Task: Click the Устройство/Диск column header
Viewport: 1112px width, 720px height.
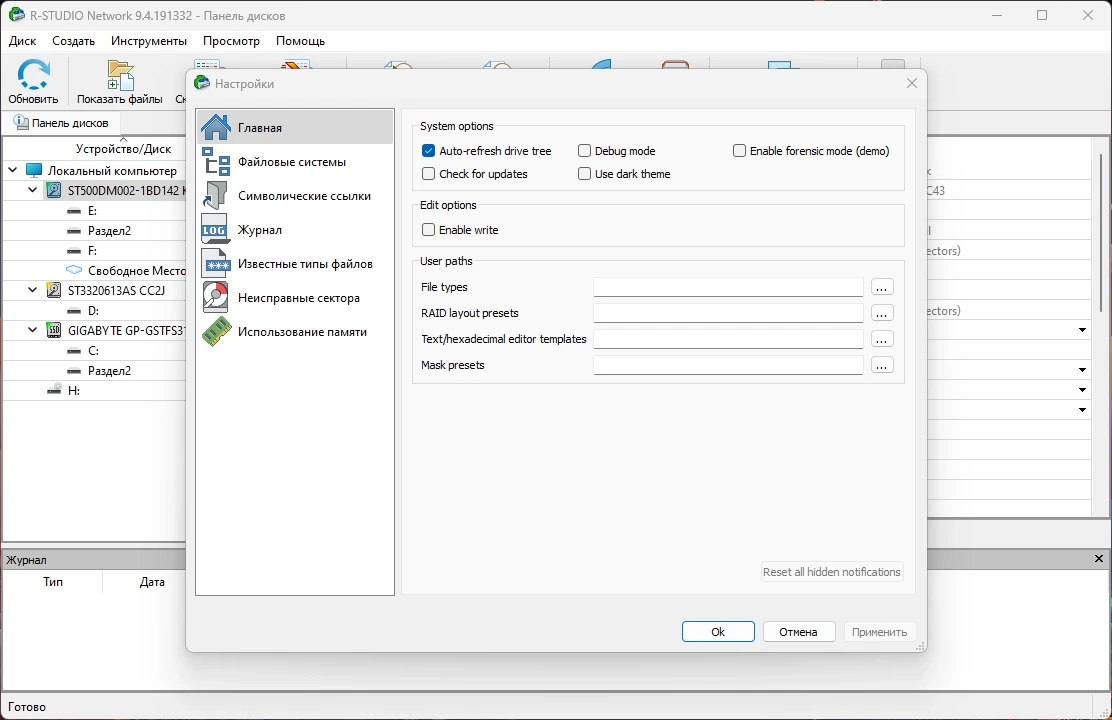Action: tap(123, 148)
